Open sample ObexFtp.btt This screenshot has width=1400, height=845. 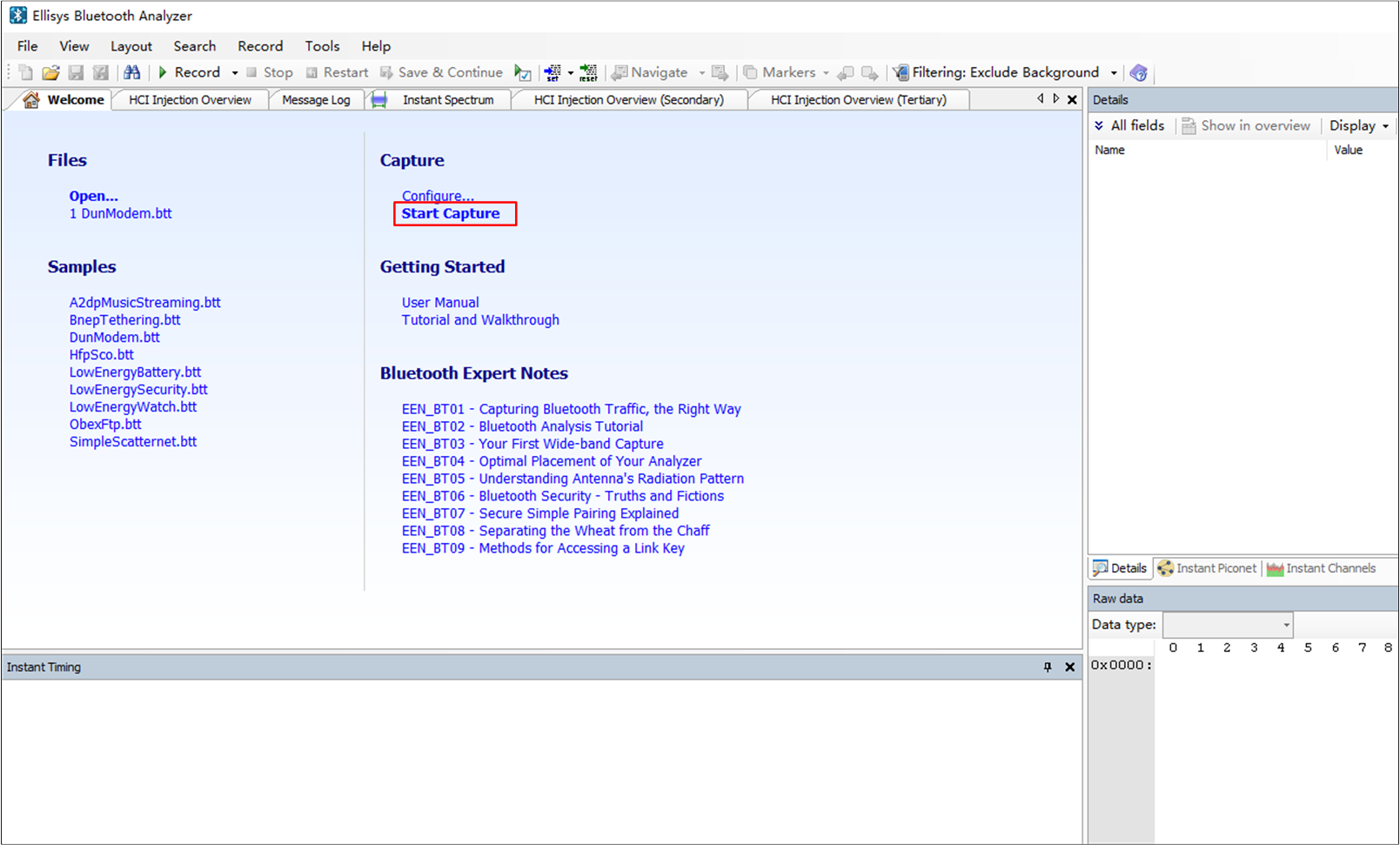tap(105, 424)
